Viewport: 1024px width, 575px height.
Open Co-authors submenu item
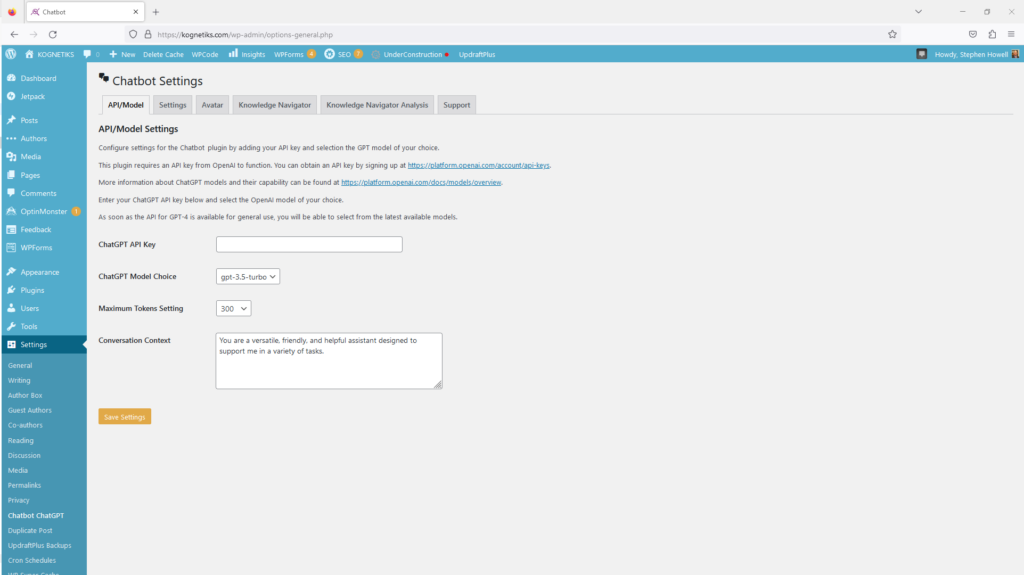click(x=25, y=425)
